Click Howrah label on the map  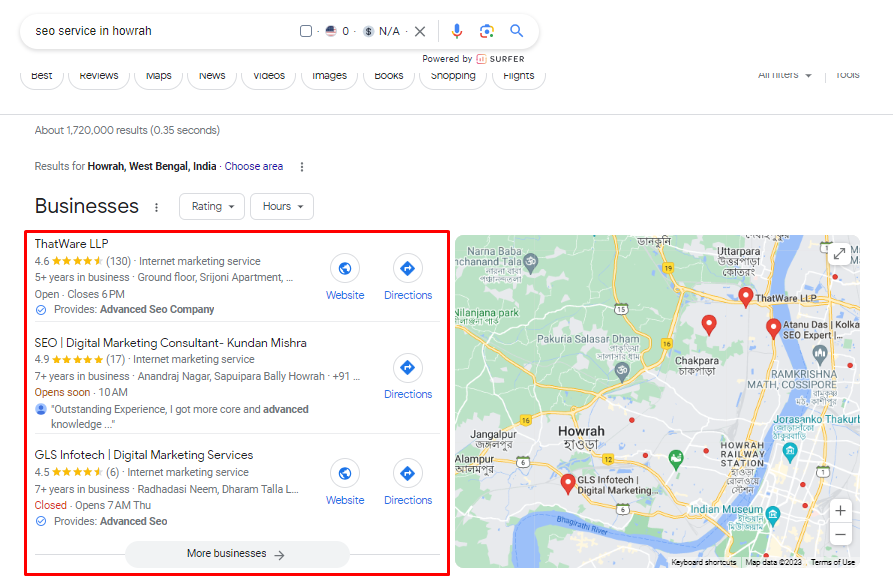[x=581, y=437]
